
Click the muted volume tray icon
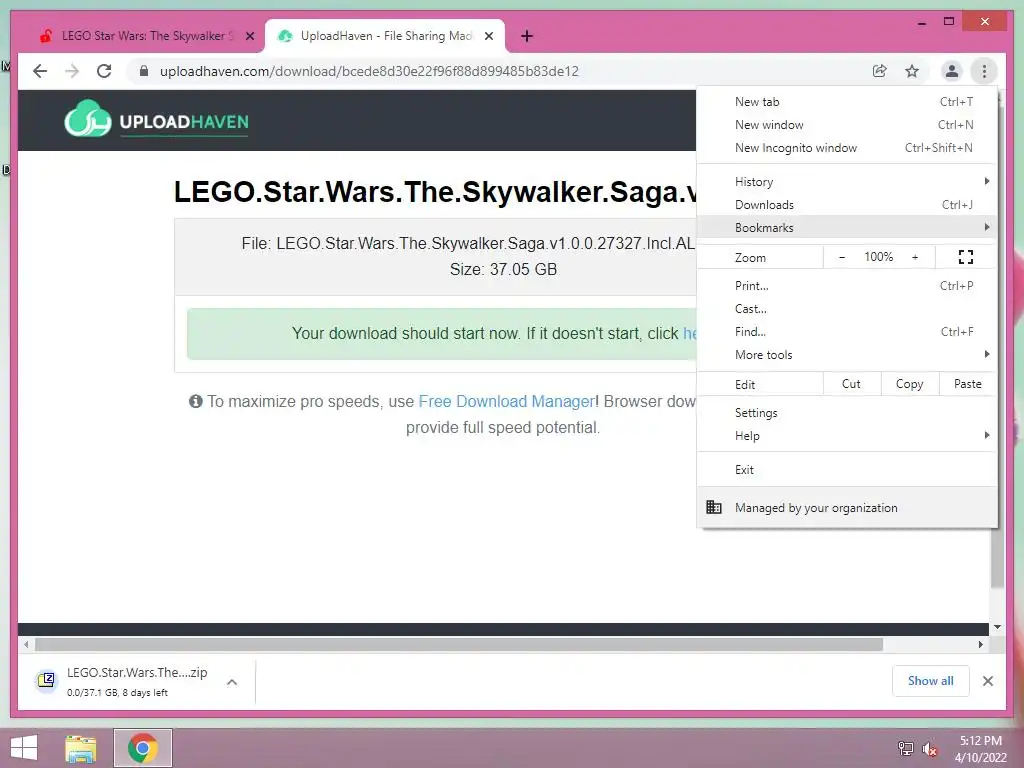(x=929, y=749)
